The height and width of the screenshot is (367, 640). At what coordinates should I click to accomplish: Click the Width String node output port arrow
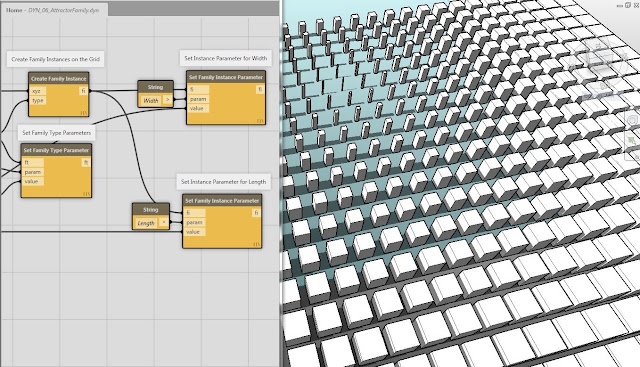point(167,100)
